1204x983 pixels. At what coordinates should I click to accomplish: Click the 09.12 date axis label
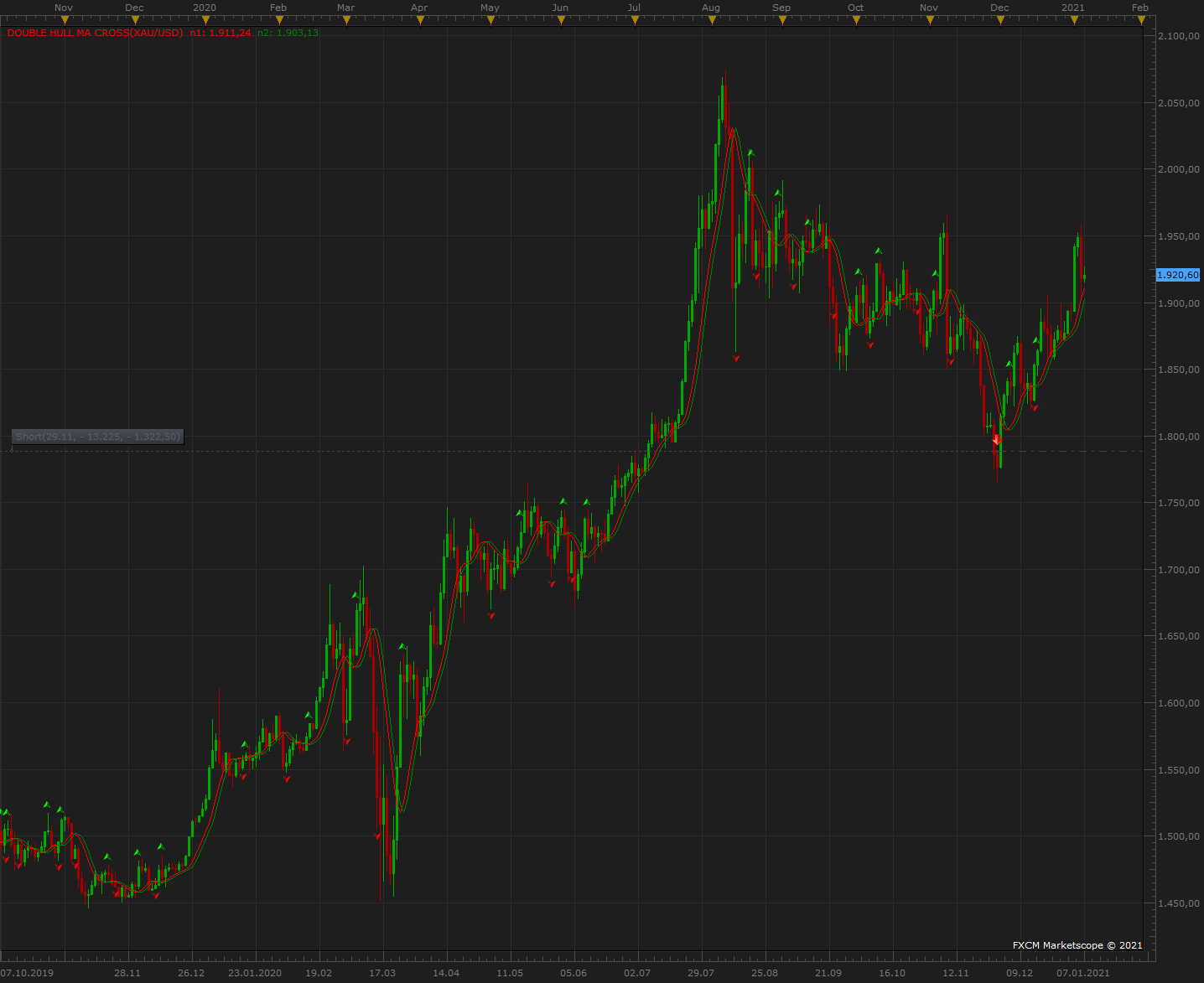1020,973
